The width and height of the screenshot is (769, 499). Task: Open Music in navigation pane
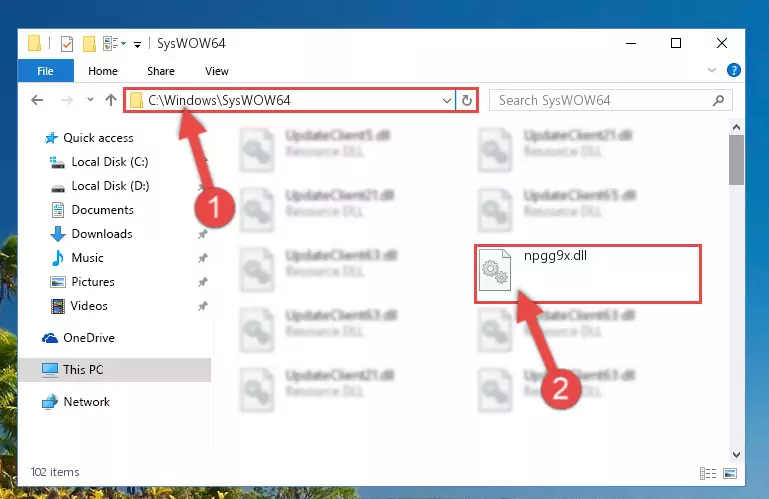click(87, 258)
